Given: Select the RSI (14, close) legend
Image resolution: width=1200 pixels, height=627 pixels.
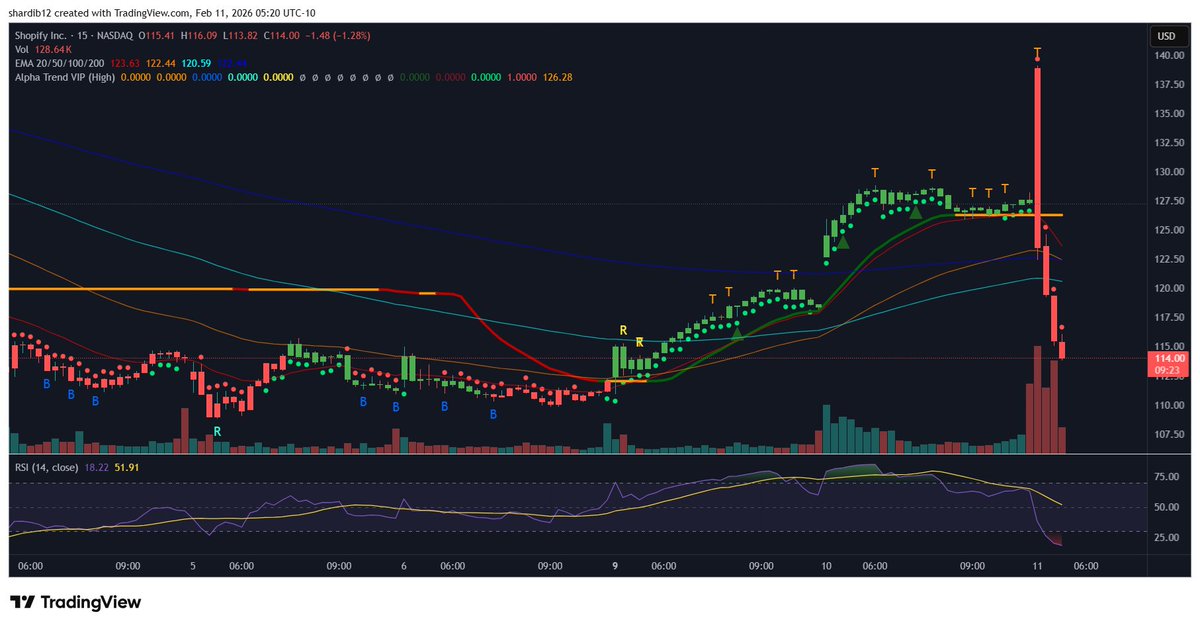Looking at the screenshot, I should point(48,466).
